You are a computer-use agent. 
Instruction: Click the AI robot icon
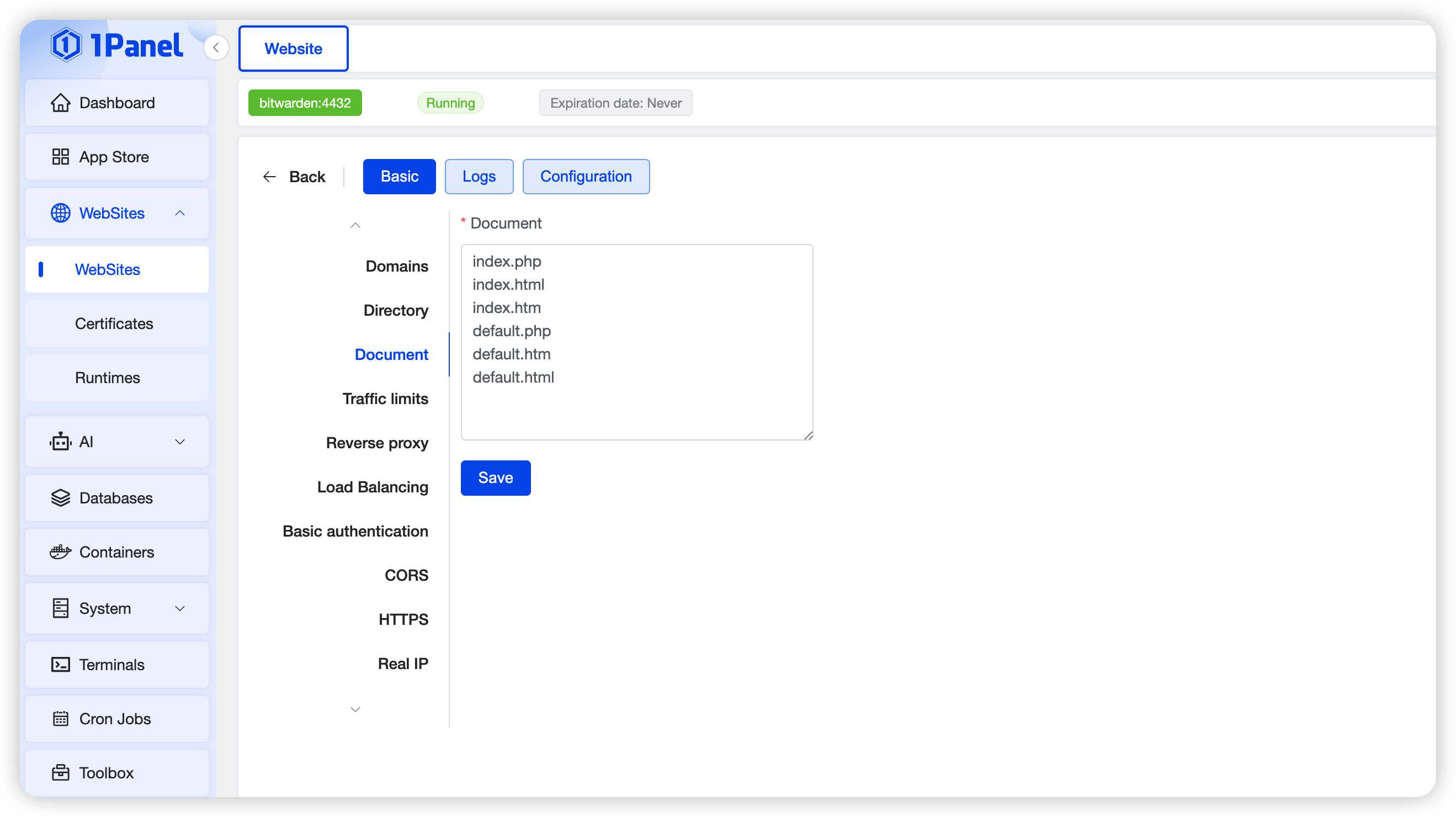[61, 442]
